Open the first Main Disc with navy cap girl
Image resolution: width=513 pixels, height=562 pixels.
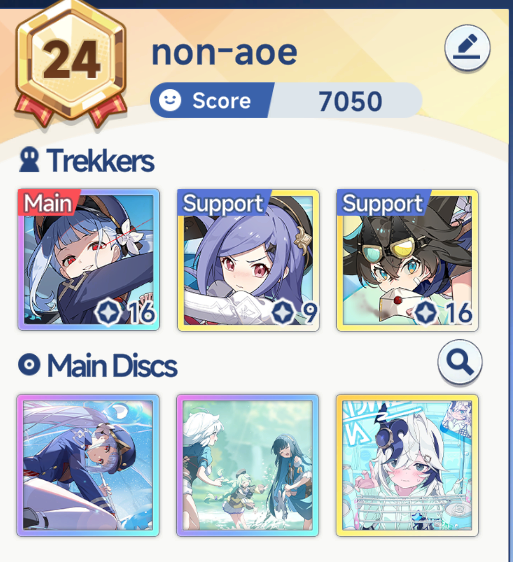tap(88, 465)
